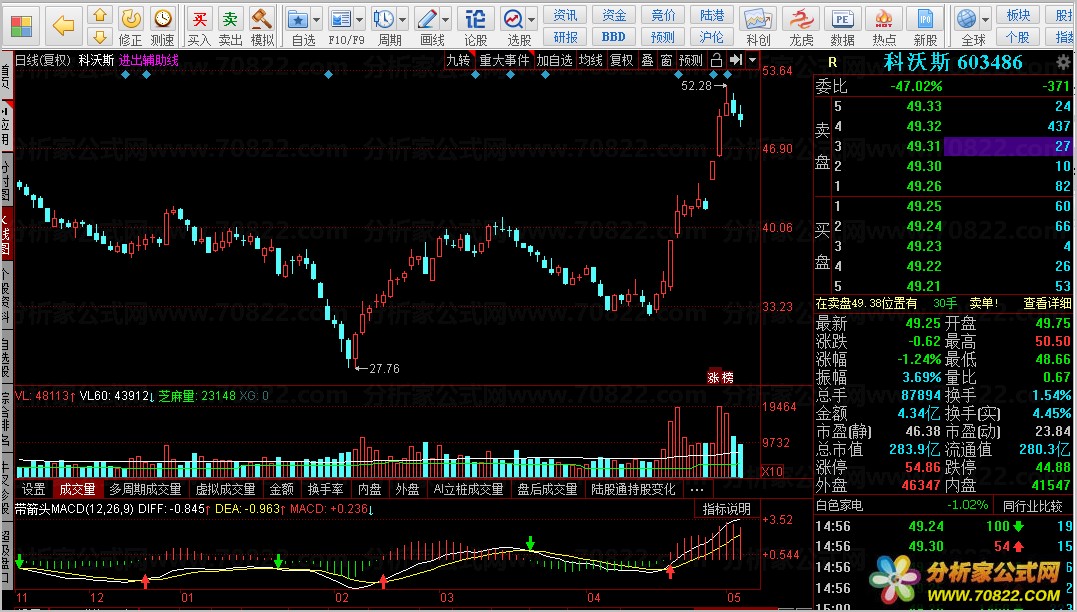1077x612 pixels.
Task: Show more indicator tabs via ellipsis
Action: tap(696, 489)
